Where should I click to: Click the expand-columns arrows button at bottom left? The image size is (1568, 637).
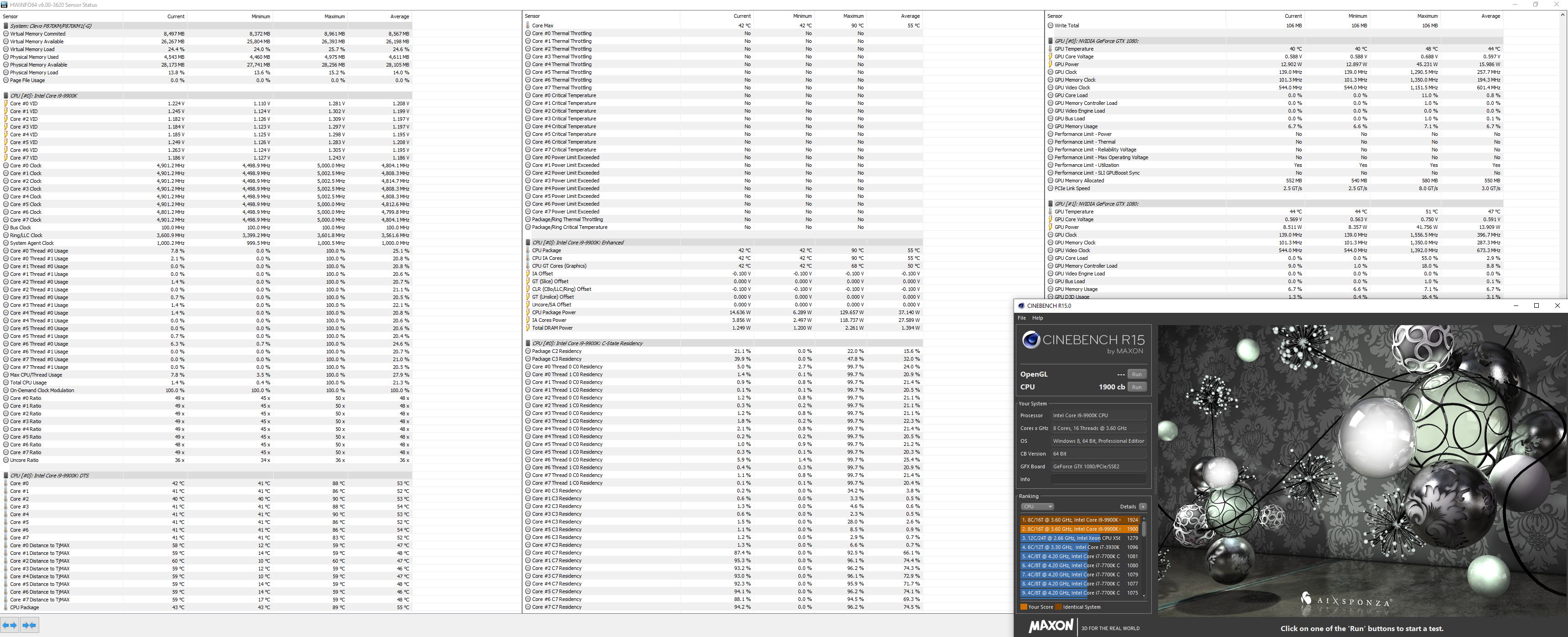(10, 625)
